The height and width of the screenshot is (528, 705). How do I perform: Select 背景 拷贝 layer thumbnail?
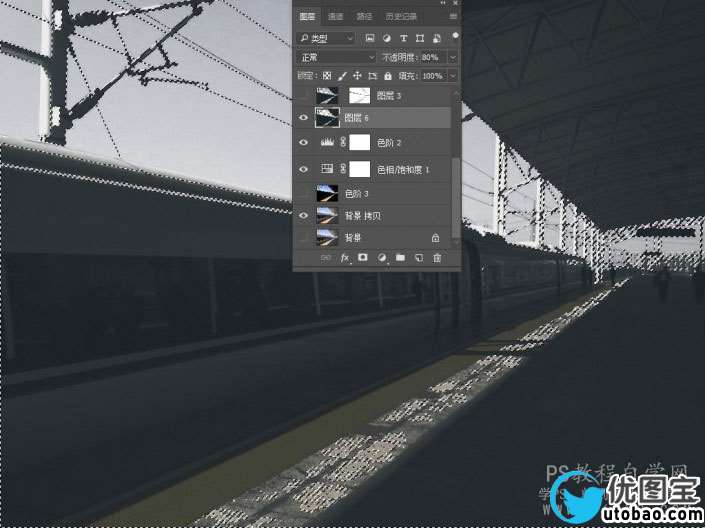coord(327,215)
